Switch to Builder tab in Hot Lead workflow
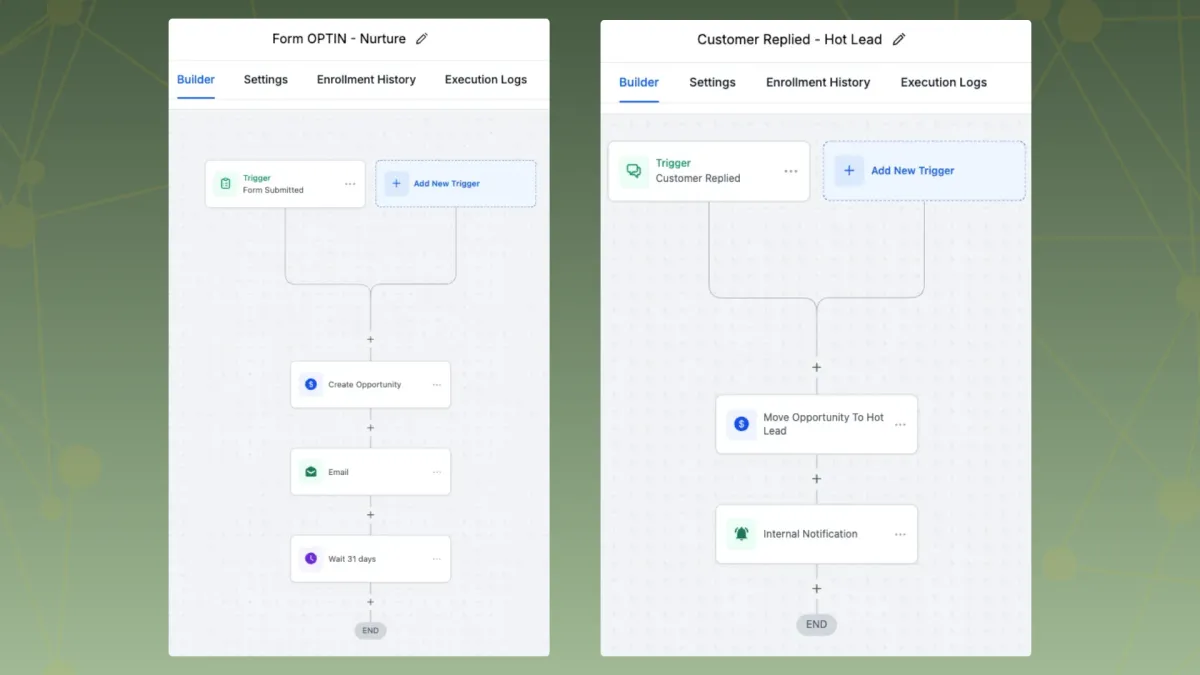The image size is (1200, 675). coord(639,83)
